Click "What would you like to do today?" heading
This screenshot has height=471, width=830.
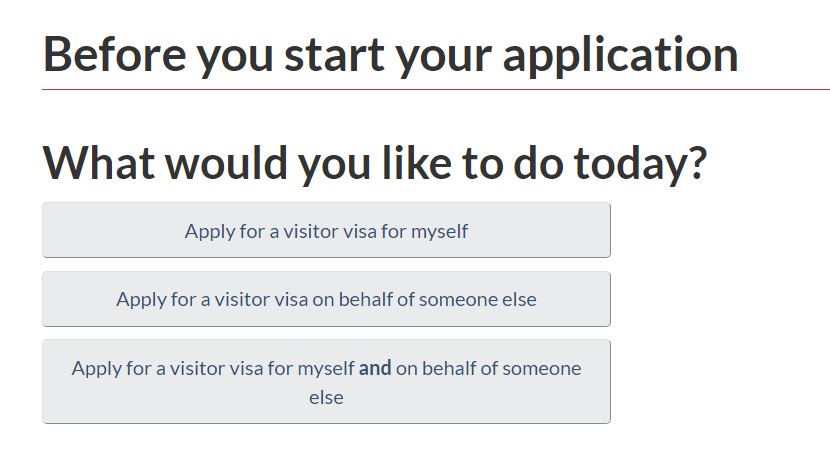[x=375, y=163]
